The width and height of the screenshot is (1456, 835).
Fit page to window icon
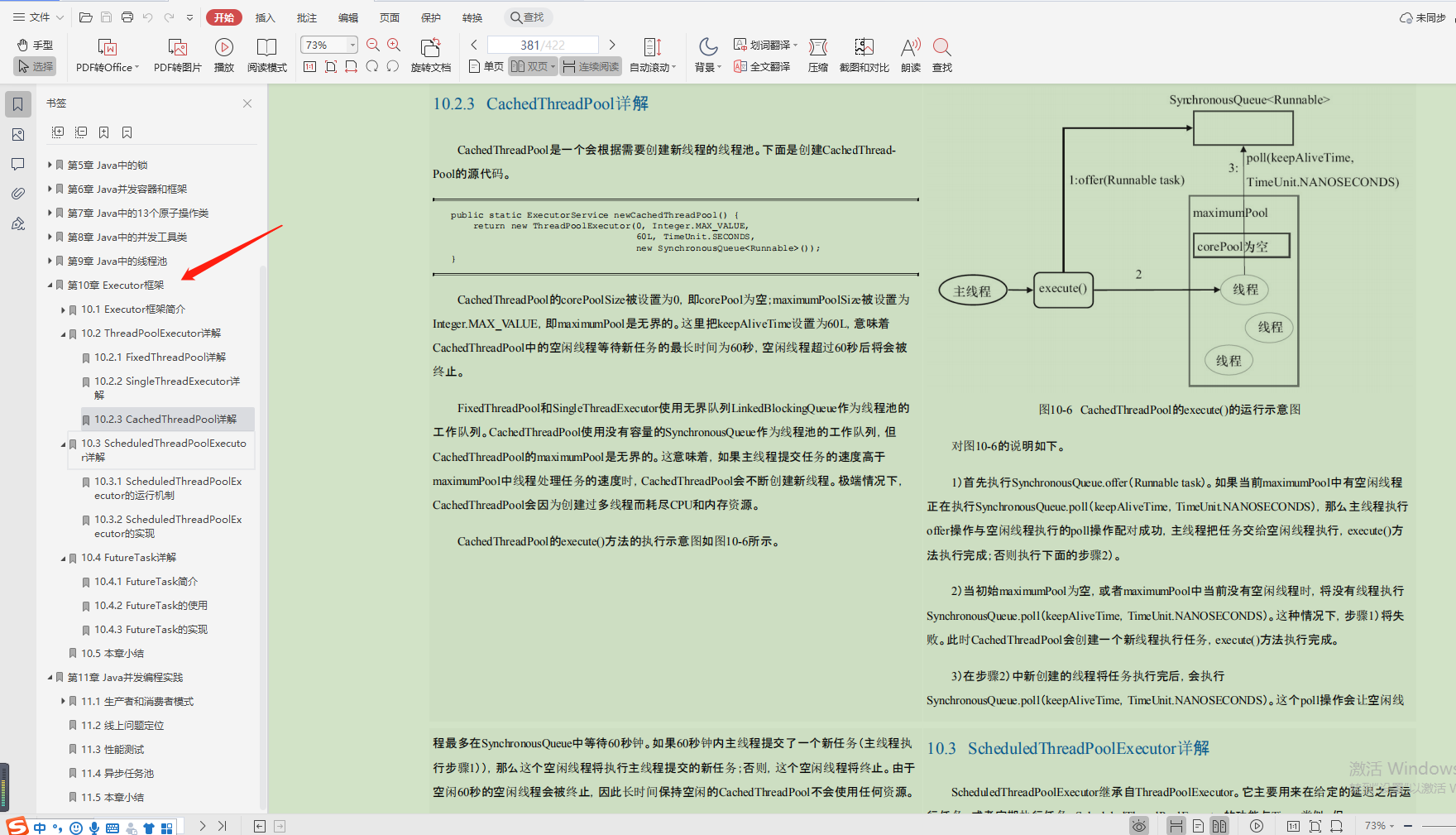[330, 66]
